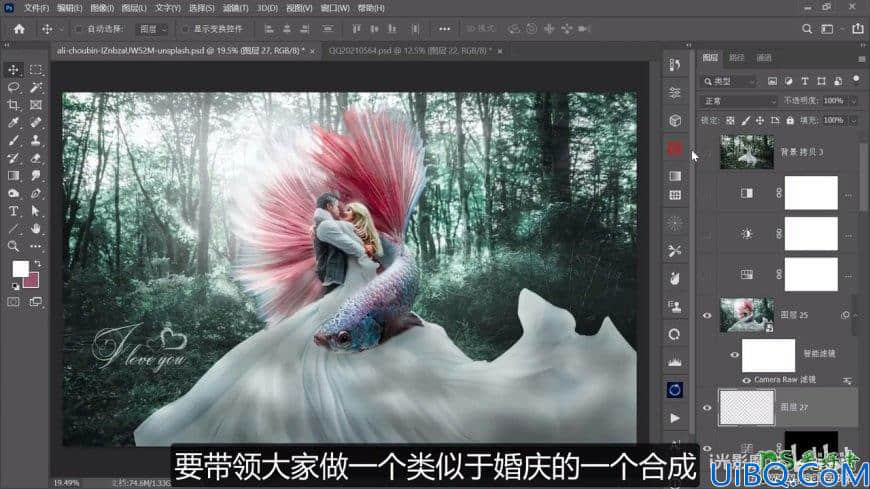Select the Horizontal Type tool

coord(13,211)
